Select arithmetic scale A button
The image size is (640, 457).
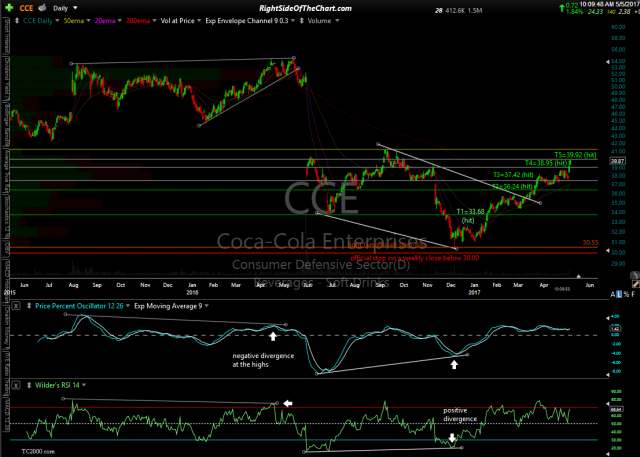point(613,295)
